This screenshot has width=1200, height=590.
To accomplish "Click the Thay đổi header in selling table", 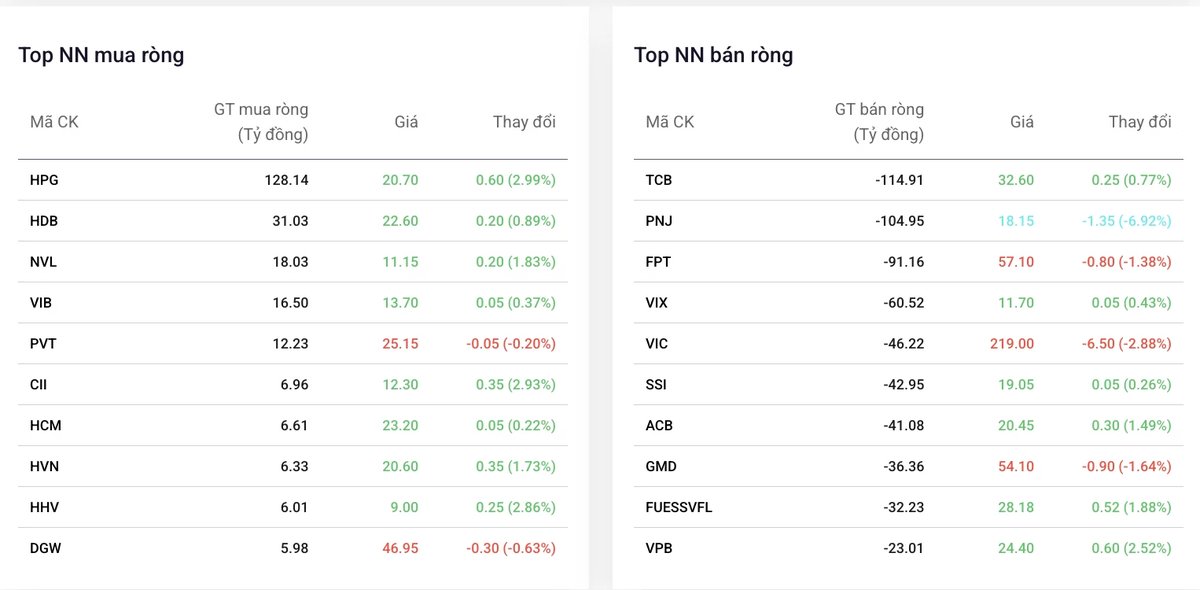I will pos(1140,122).
